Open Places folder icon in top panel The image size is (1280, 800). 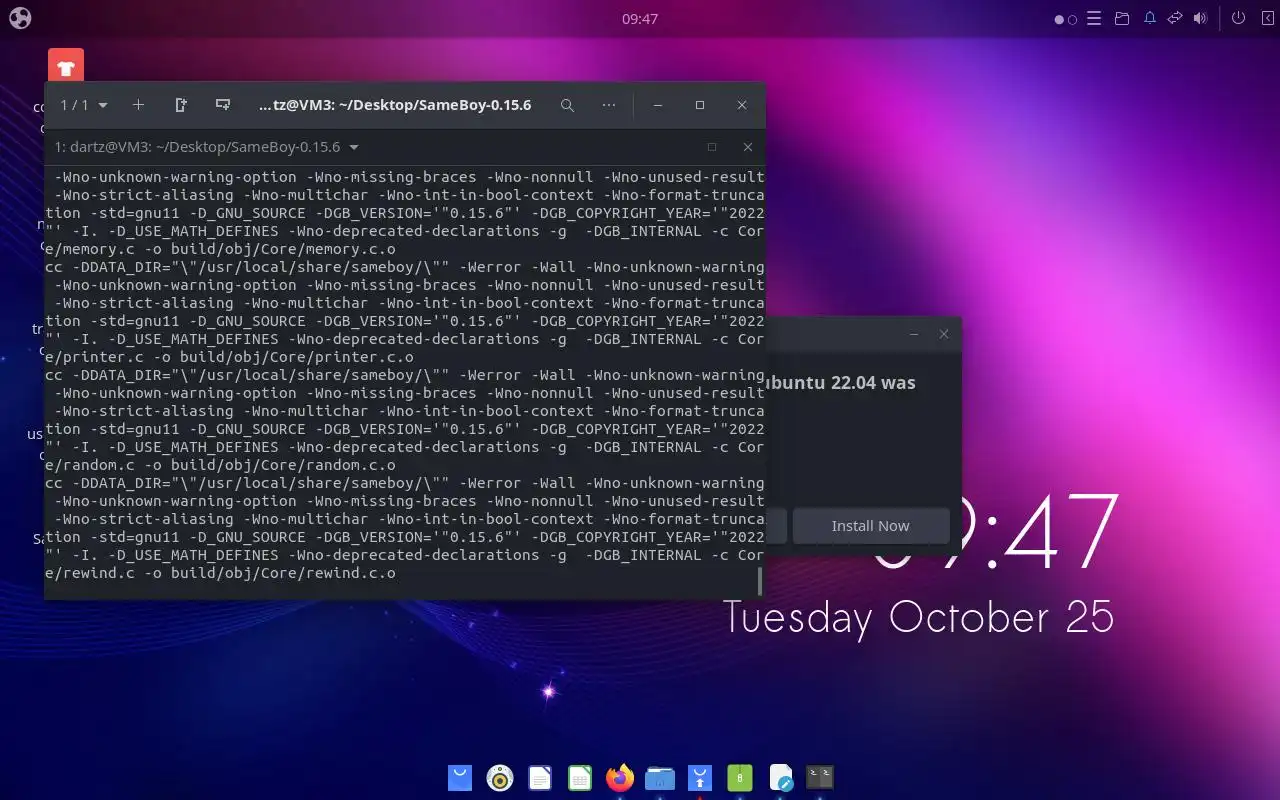(1122, 18)
